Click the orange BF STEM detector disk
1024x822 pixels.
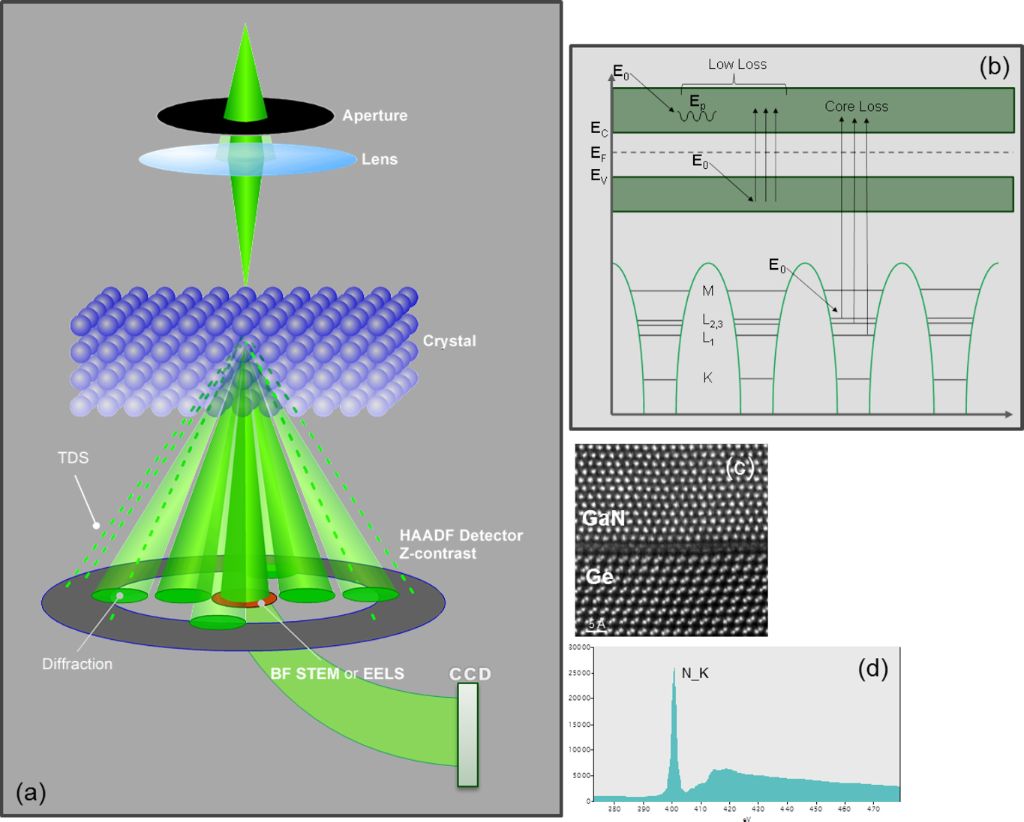(245, 601)
